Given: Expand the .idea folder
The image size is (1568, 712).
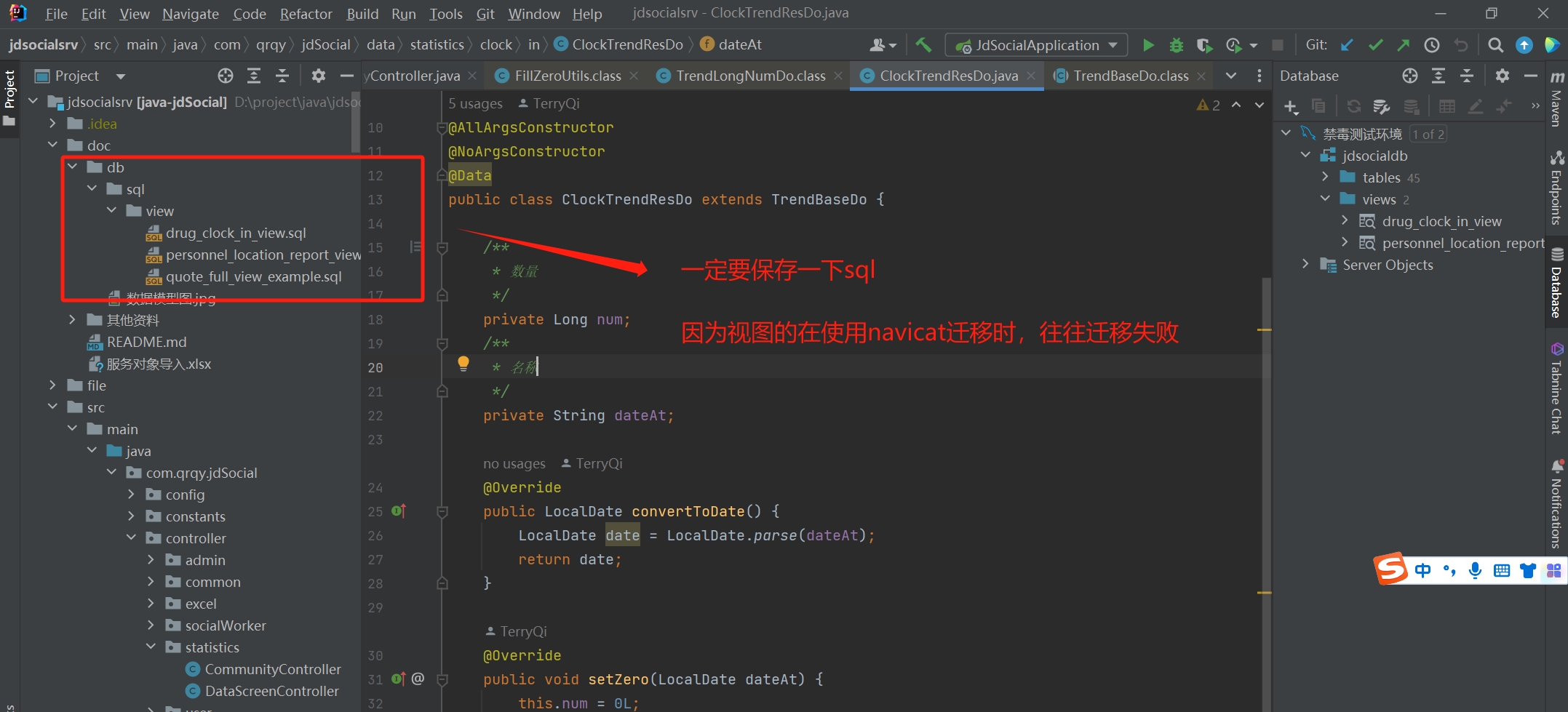Looking at the screenshot, I should click(x=53, y=123).
